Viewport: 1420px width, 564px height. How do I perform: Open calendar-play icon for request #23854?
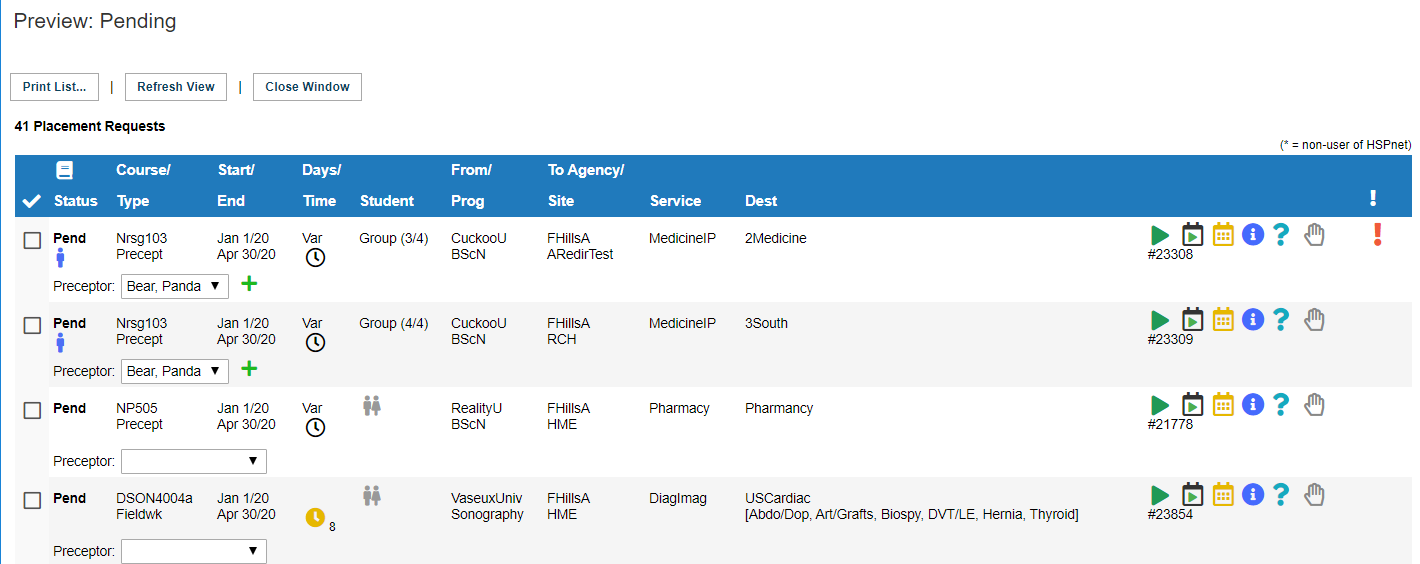pyautogui.click(x=1192, y=494)
